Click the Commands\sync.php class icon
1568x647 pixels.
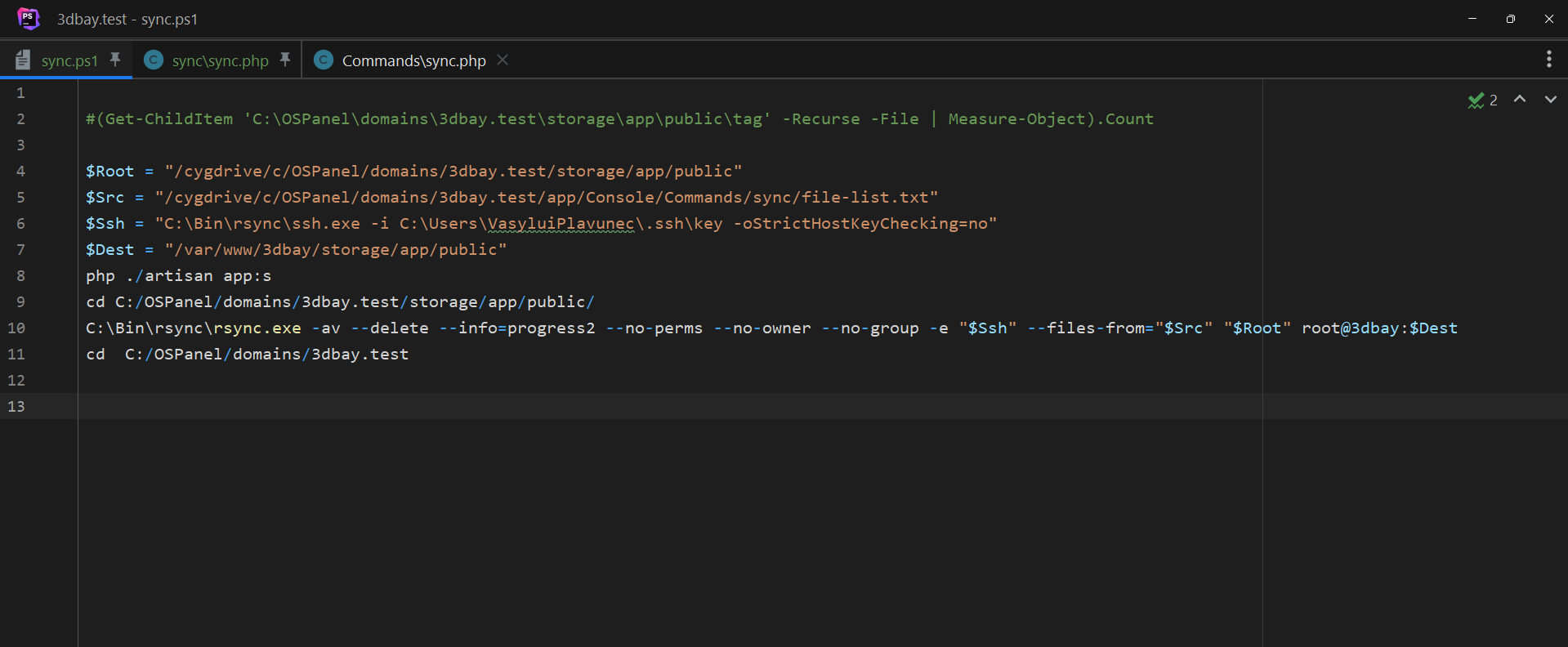coord(324,60)
